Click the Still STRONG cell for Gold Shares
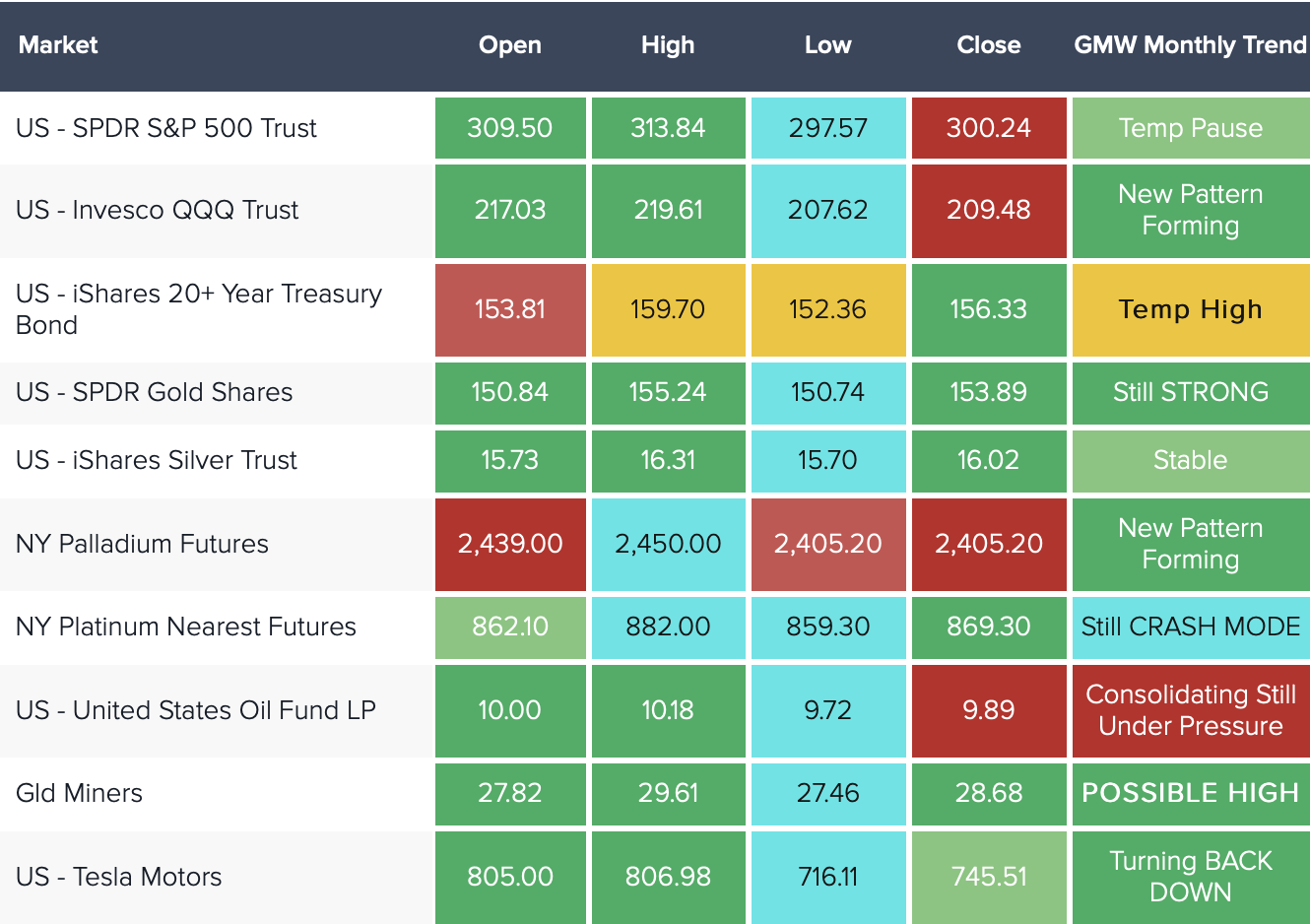Viewport: 1310px width, 924px height. click(1190, 392)
